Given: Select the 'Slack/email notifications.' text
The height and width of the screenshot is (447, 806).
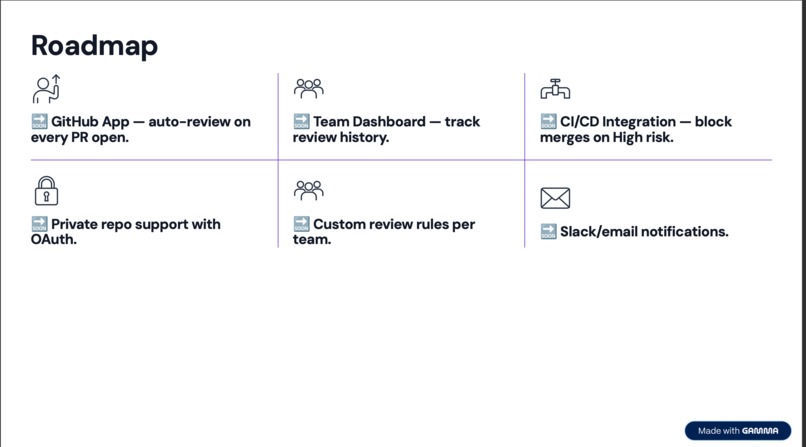Looking at the screenshot, I should point(644,232).
